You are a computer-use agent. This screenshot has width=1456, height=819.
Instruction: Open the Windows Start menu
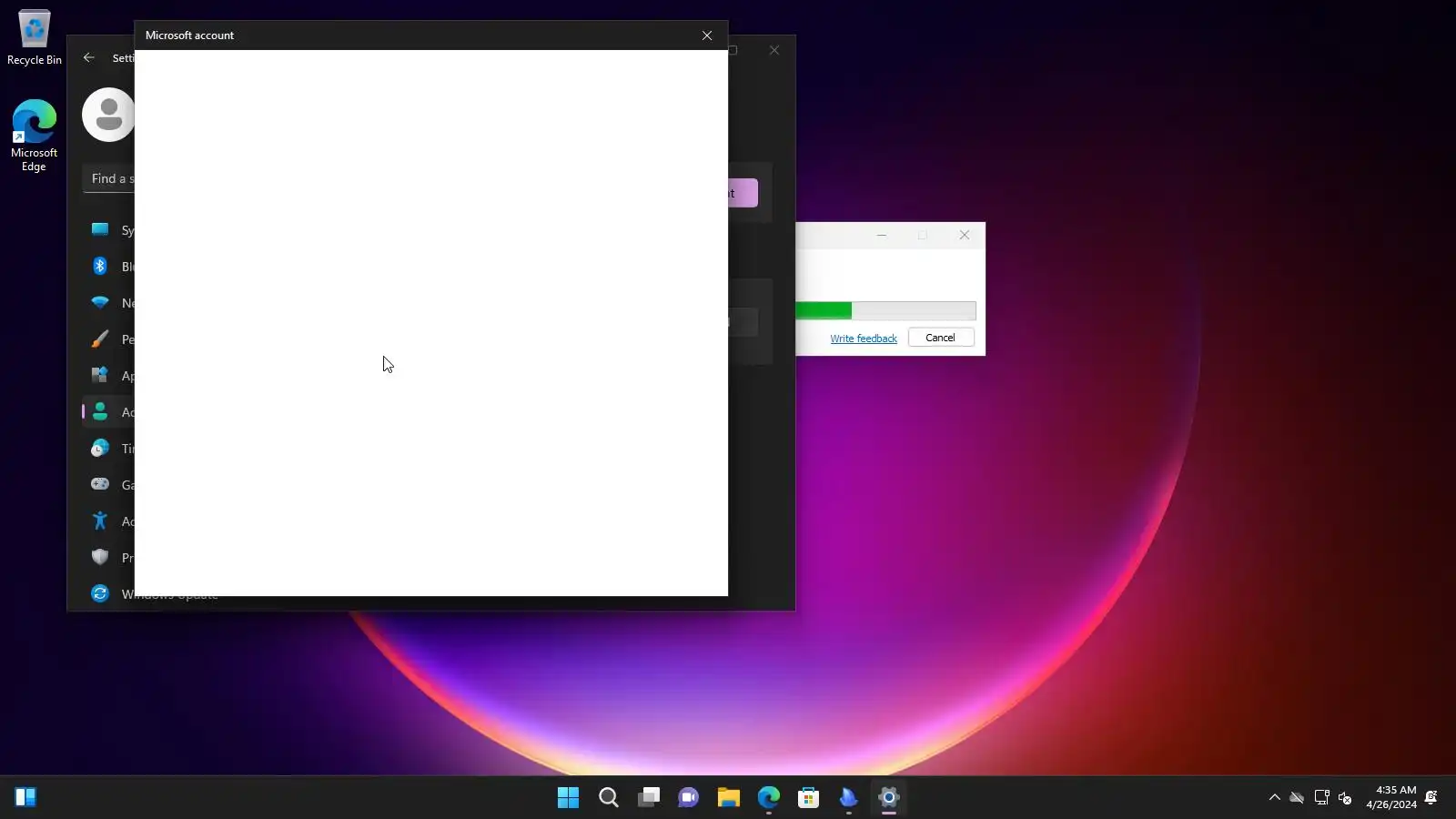tap(569, 798)
